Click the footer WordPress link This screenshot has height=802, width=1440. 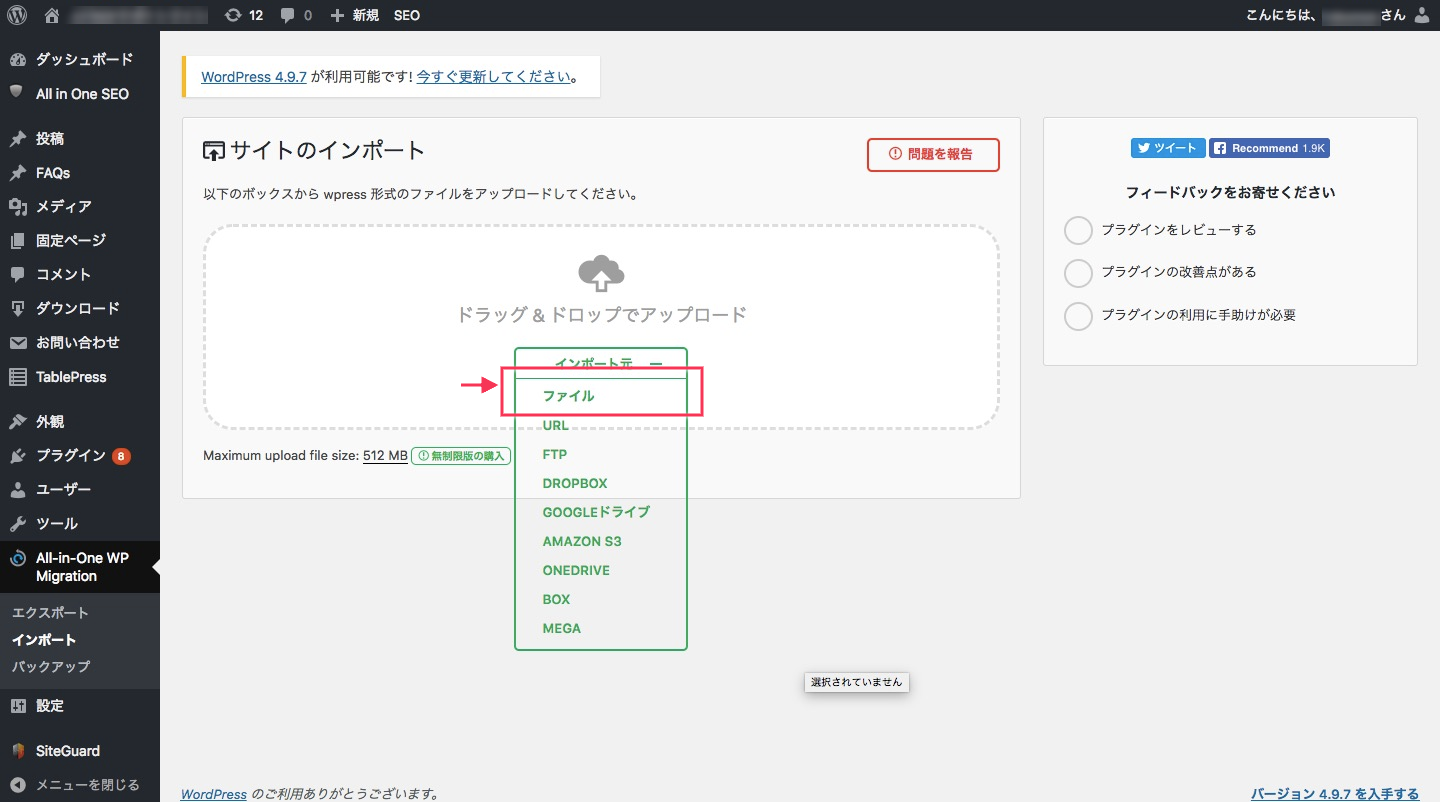click(213, 794)
